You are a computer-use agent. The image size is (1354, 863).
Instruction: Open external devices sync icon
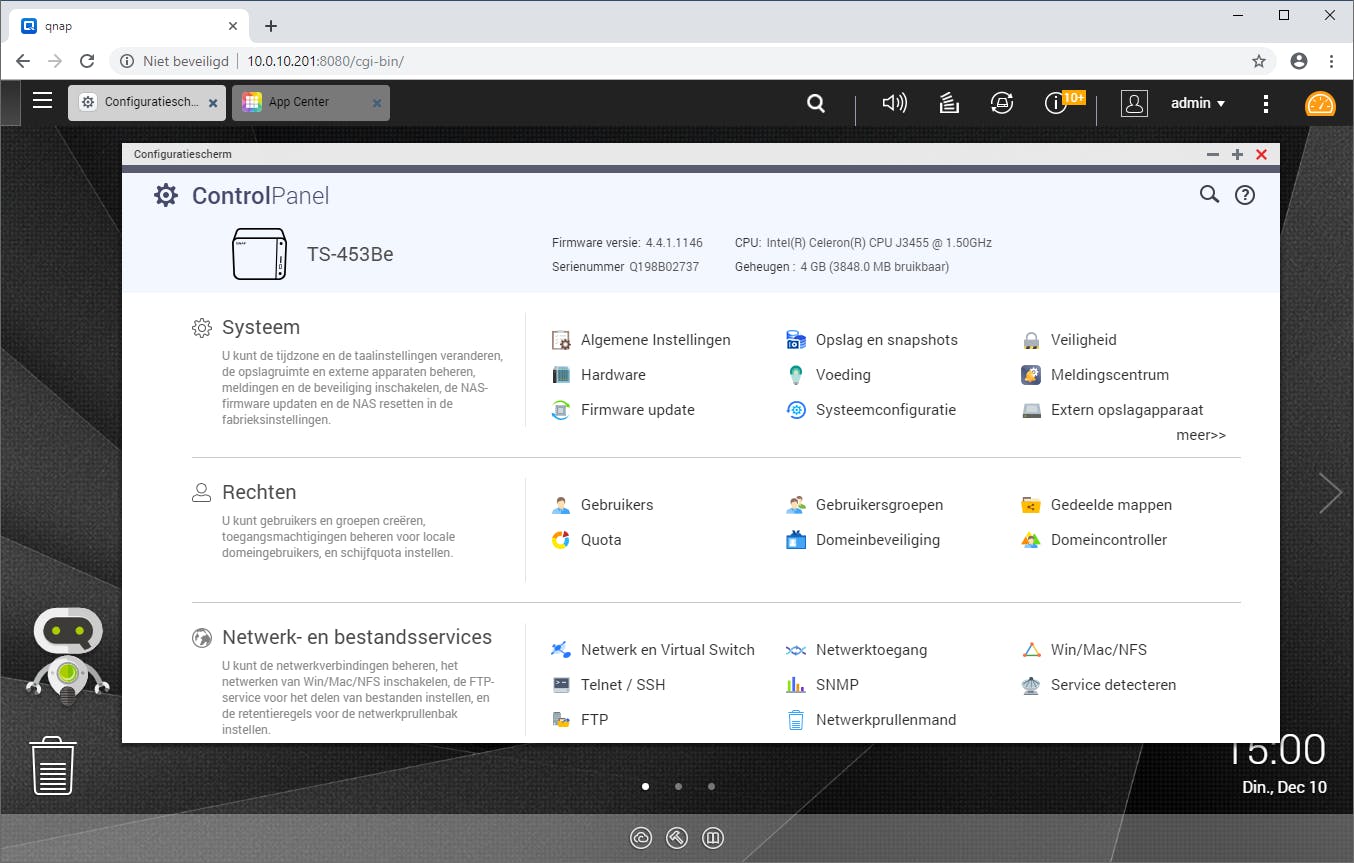[x=1001, y=103]
